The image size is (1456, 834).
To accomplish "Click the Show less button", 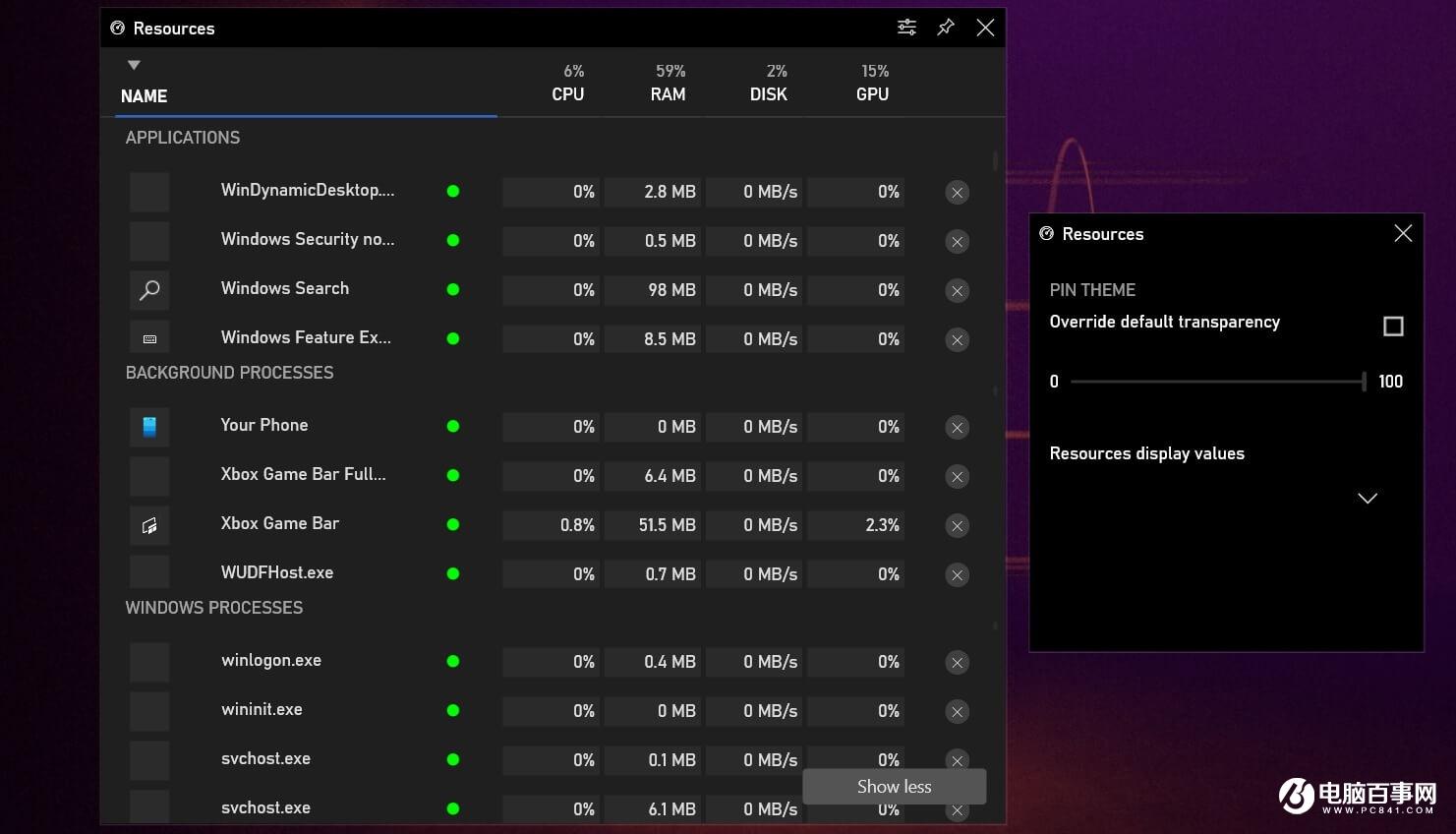I will click(894, 786).
